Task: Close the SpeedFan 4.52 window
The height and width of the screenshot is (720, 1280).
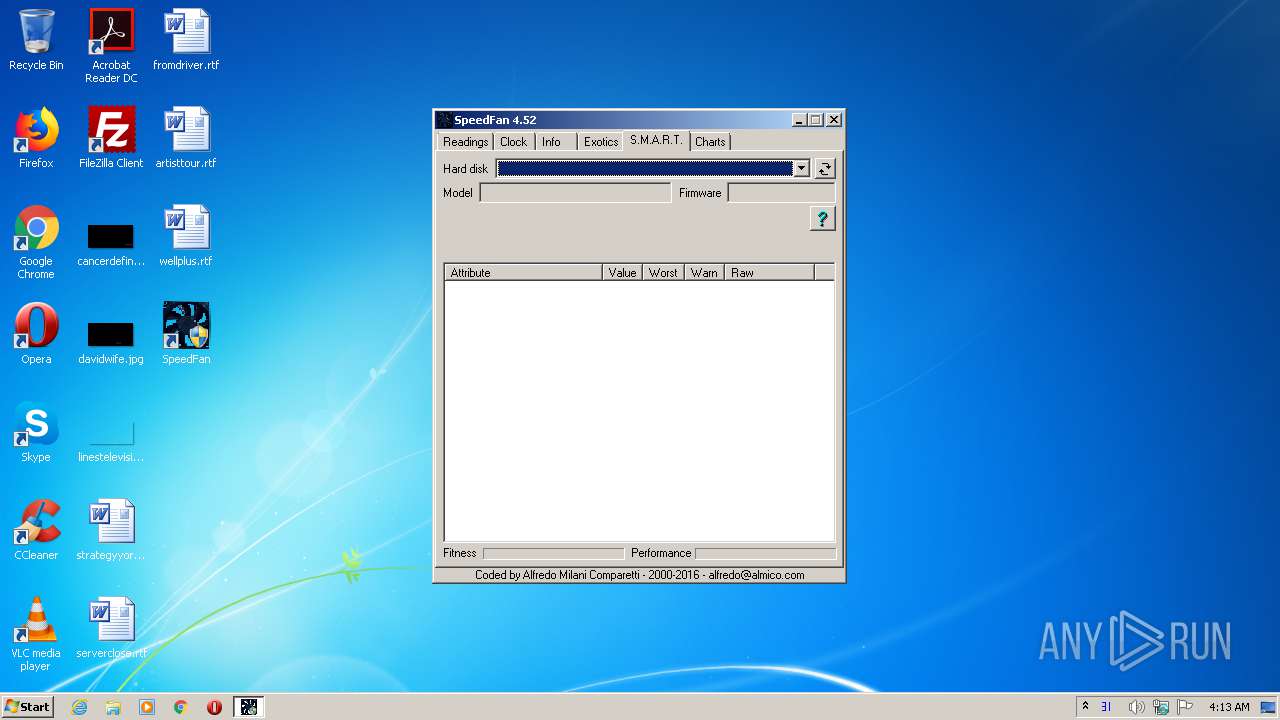Action: (x=834, y=120)
